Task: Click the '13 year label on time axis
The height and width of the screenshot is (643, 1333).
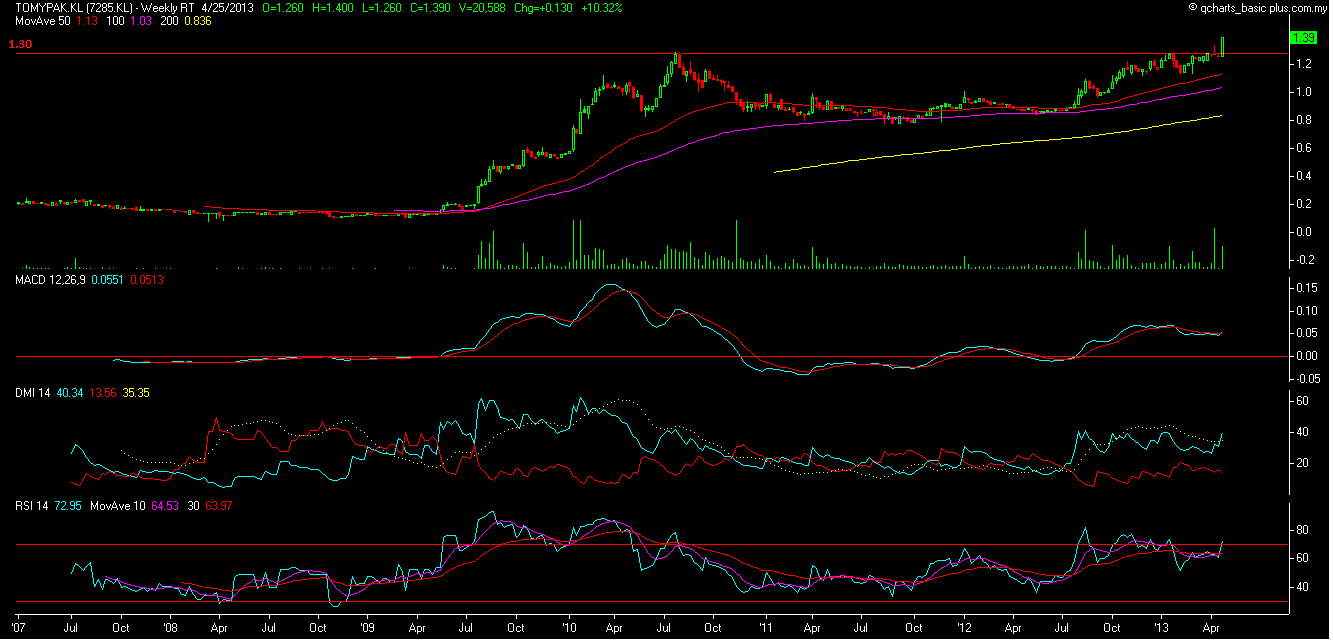Action: [x=1162, y=628]
